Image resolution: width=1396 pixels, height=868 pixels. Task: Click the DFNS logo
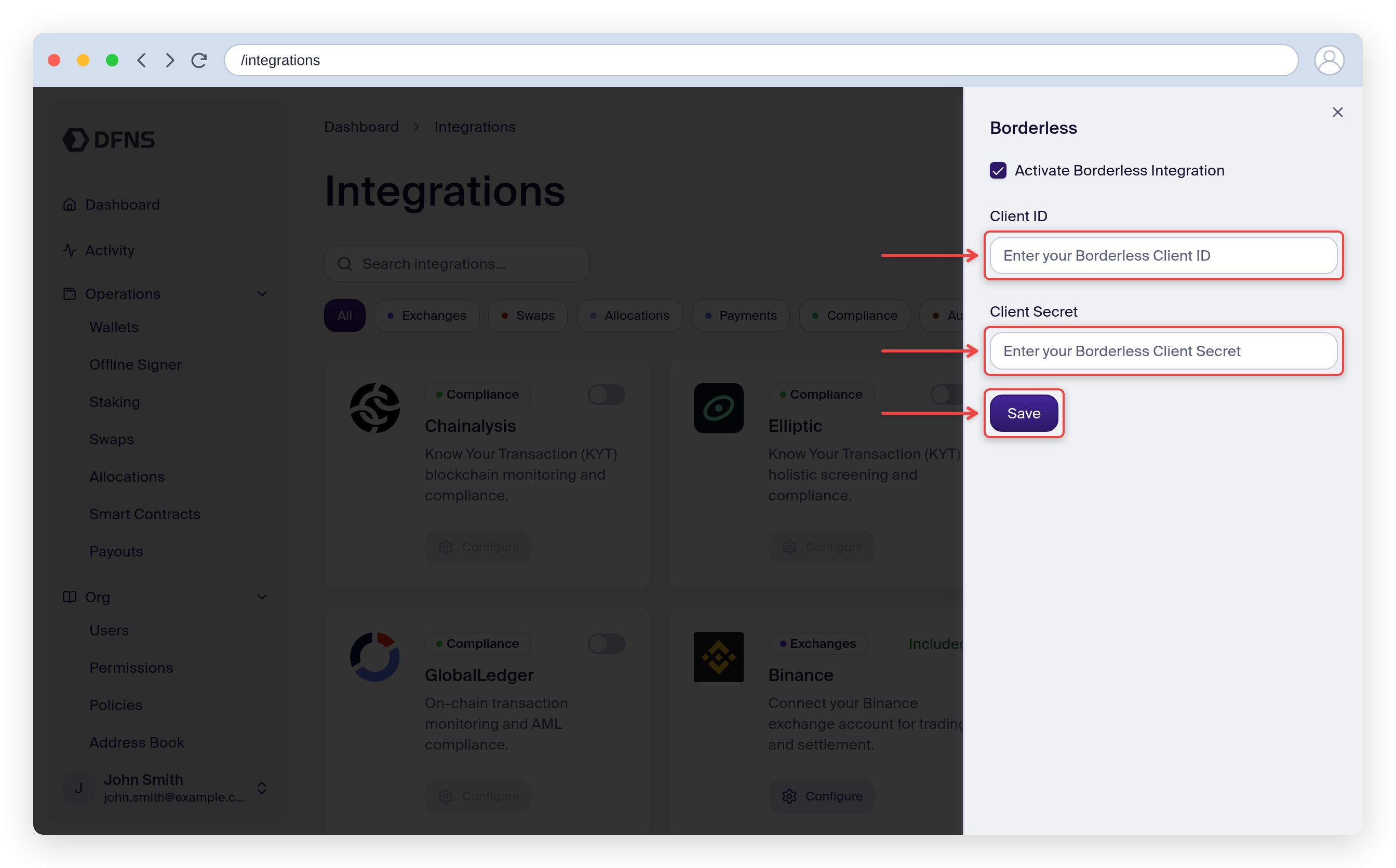[x=109, y=140]
